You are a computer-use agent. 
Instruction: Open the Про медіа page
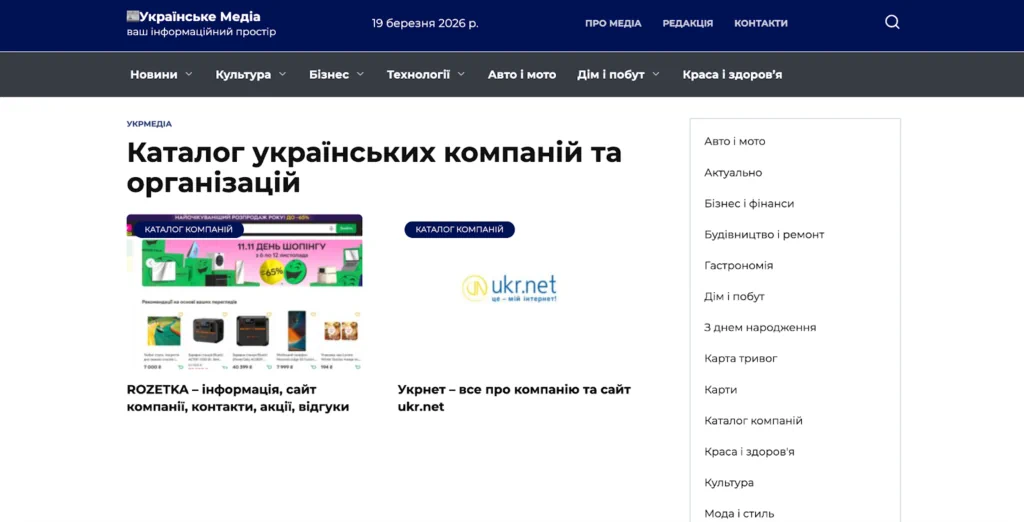(x=613, y=23)
